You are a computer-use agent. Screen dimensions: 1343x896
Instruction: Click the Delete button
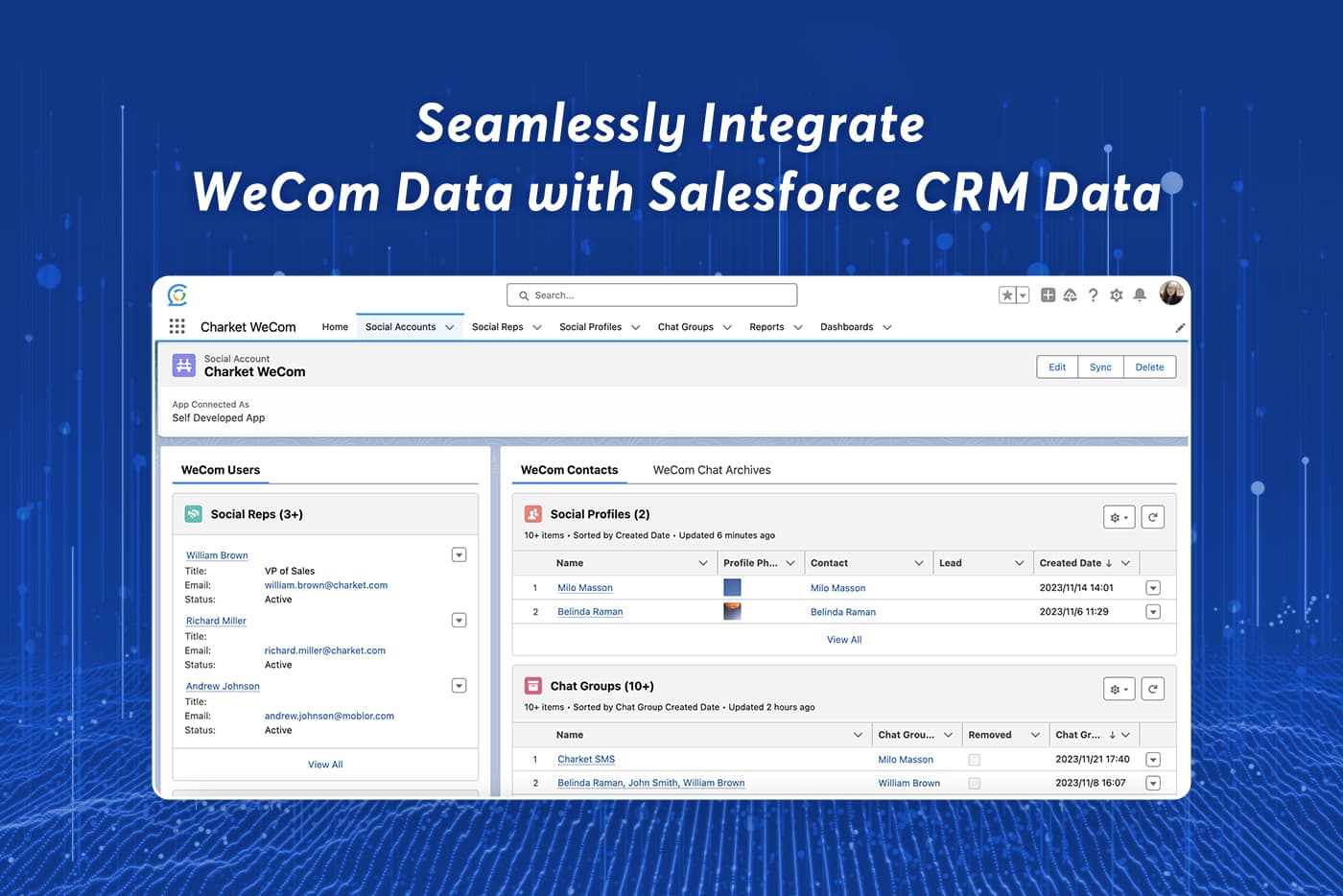(1149, 367)
